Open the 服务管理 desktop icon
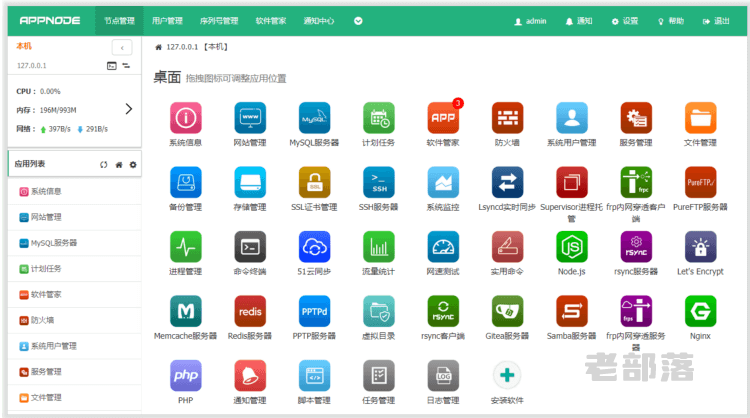This screenshot has height=418, width=750. point(636,118)
